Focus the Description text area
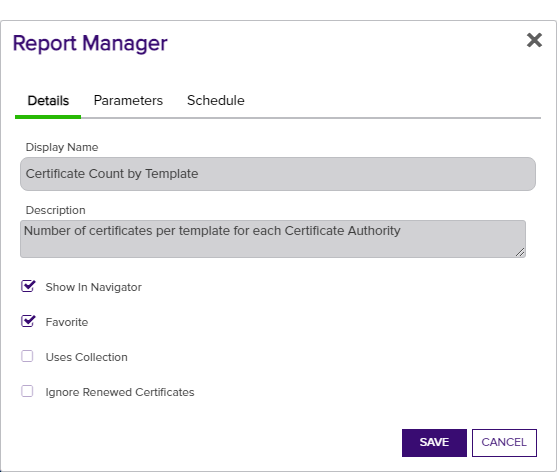Viewport: 557px width, 472px height. click(x=273, y=239)
